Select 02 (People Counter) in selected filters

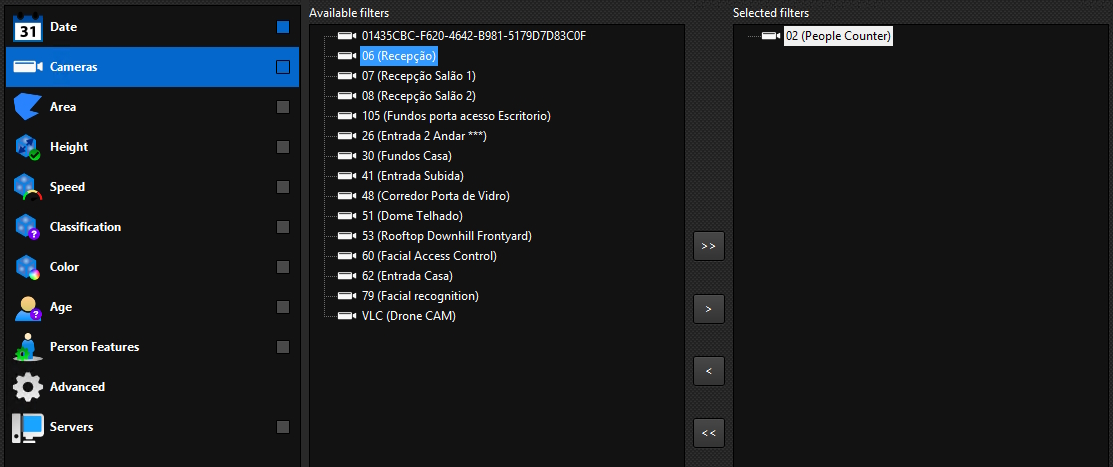coord(838,35)
